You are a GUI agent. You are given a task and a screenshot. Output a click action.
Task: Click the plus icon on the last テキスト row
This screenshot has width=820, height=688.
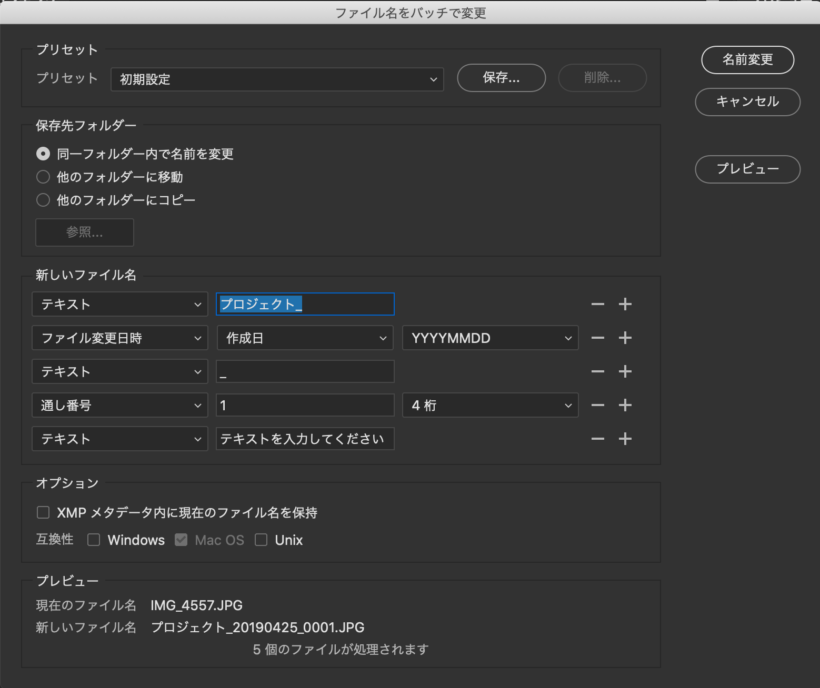(x=625, y=439)
